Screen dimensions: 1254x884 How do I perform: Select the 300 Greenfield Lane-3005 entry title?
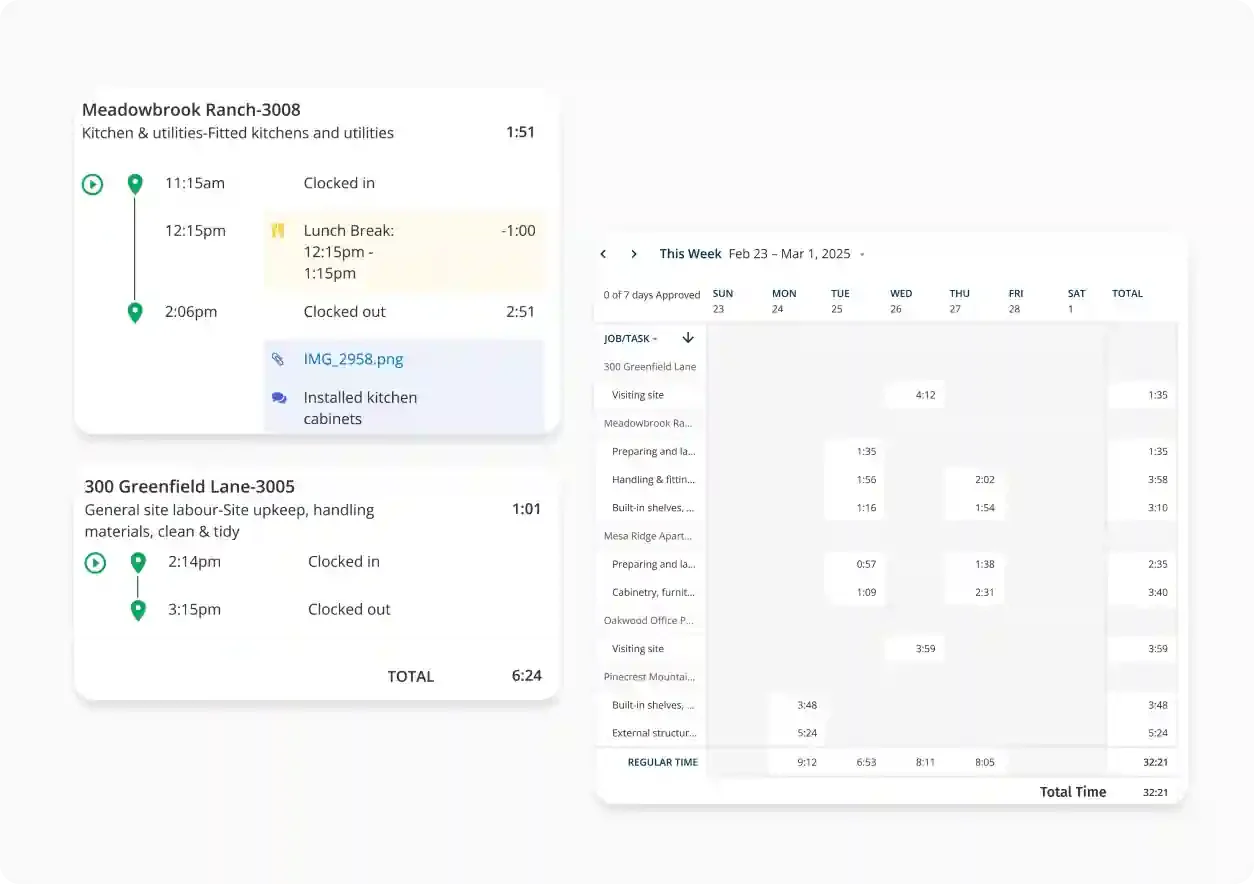coord(189,487)
